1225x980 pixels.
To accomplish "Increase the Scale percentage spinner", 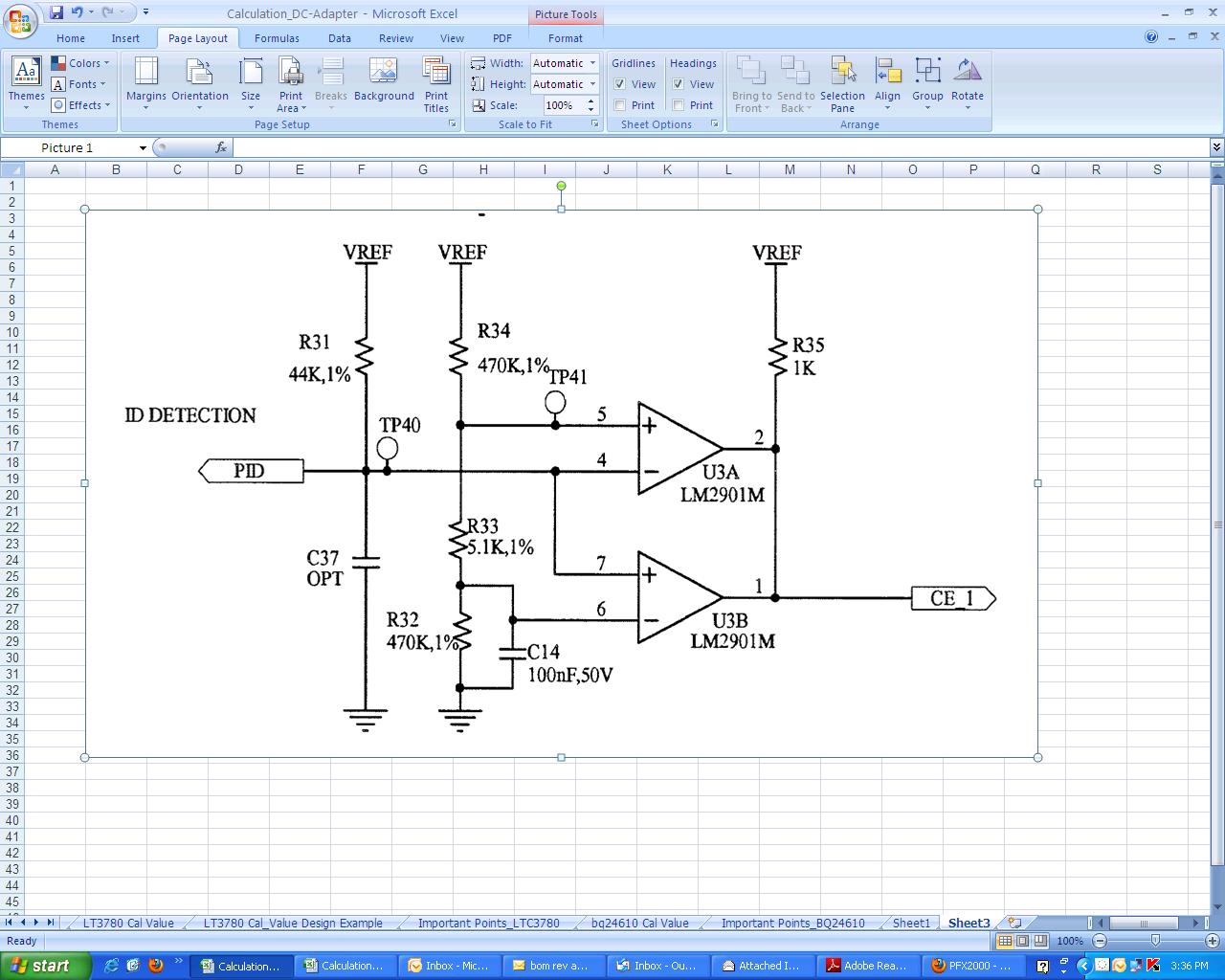I will click(x=590, y=101).
